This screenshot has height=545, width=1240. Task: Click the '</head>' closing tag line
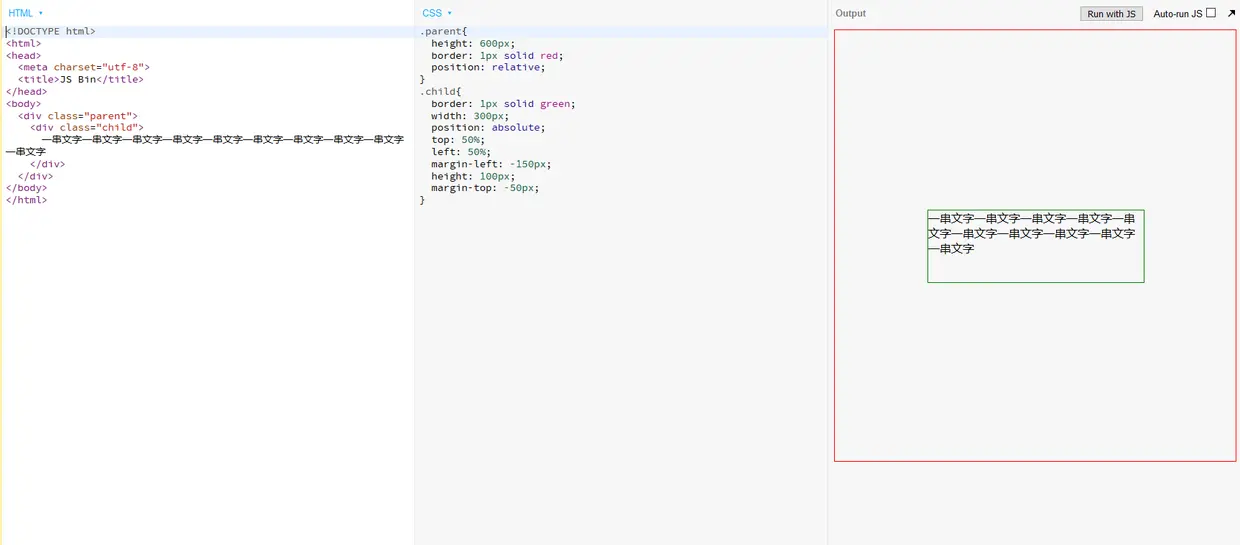pyautogui.click(x=27, y=91)
